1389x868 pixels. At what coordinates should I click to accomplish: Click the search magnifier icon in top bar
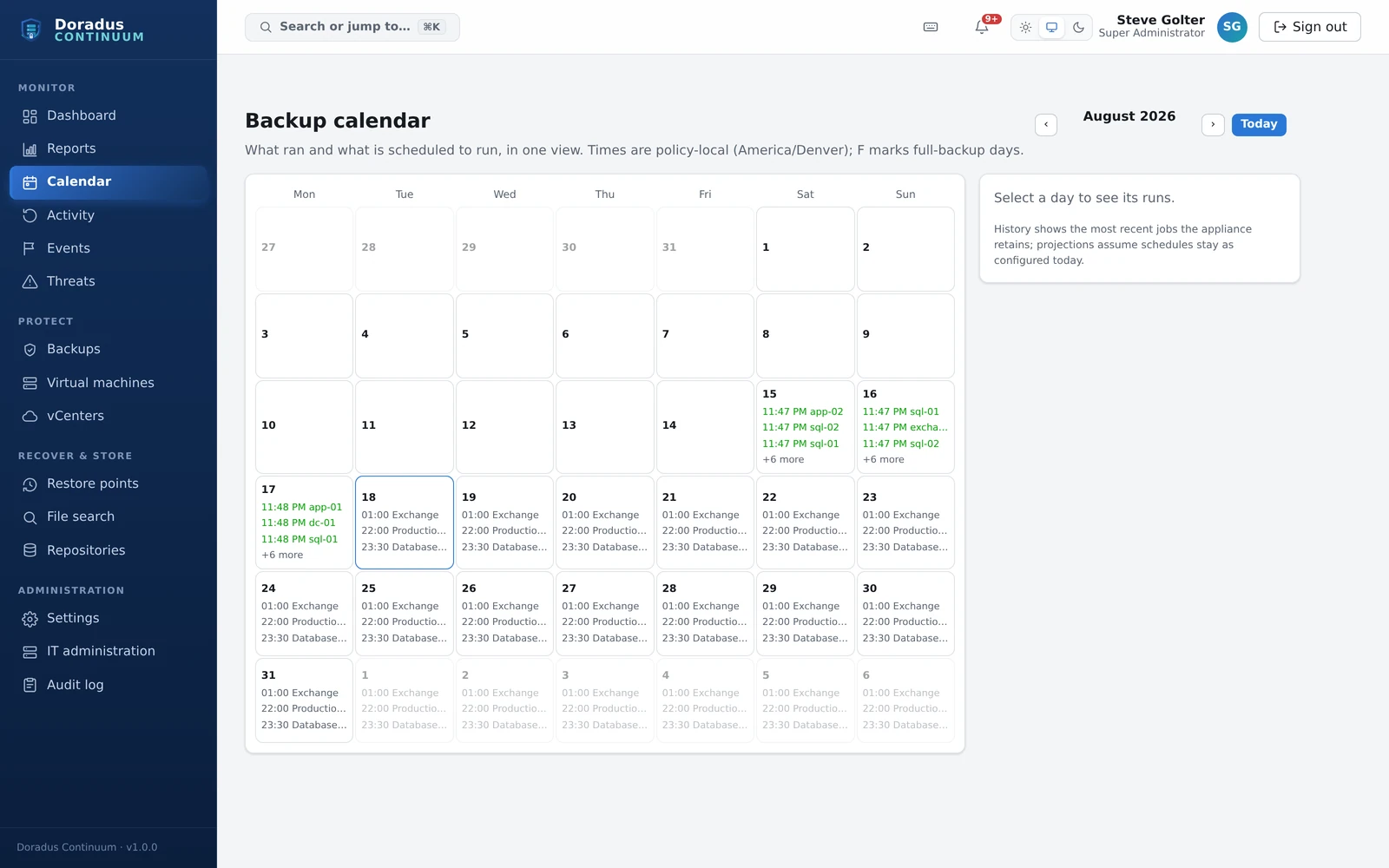coord(266,27)
